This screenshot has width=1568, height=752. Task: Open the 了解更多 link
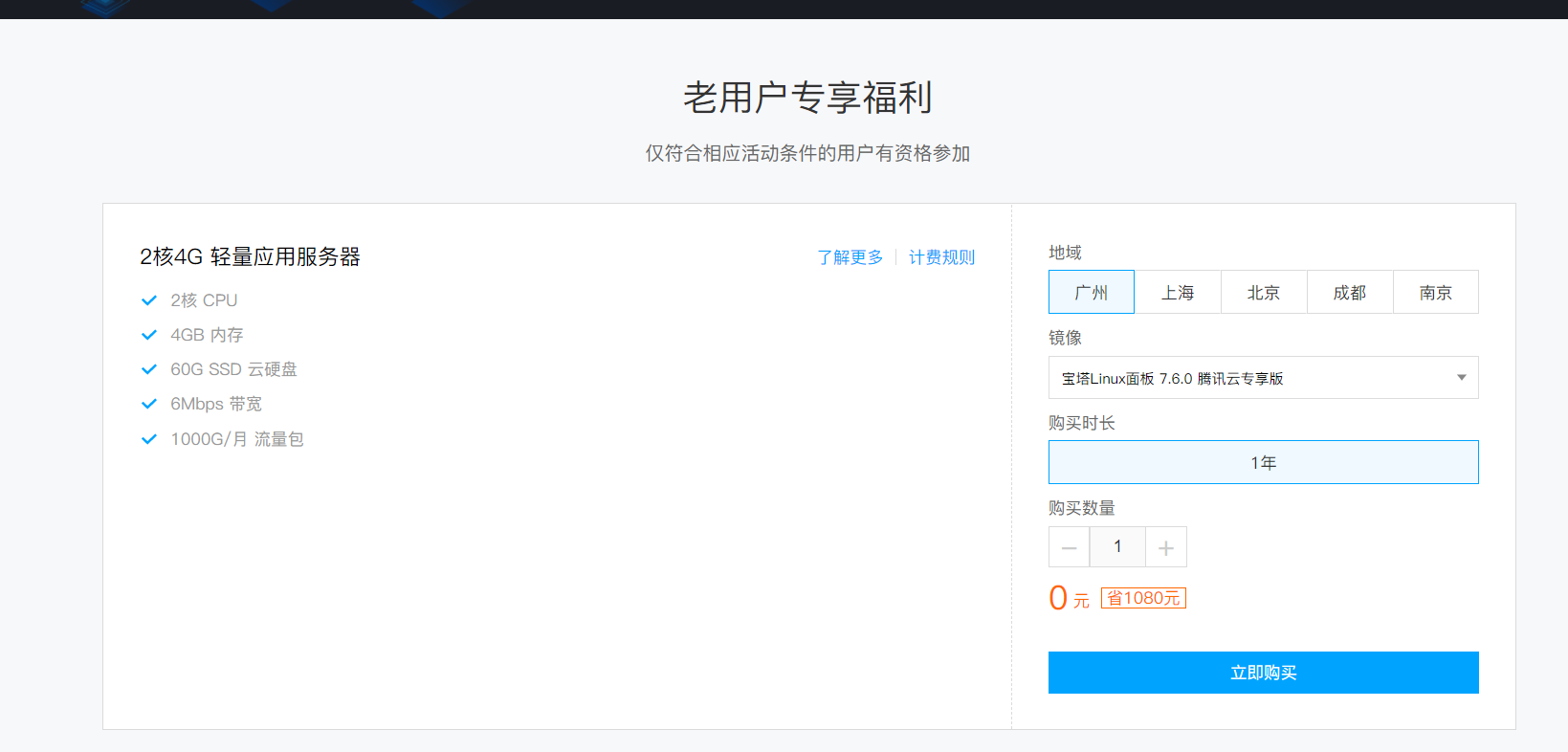point(850,257)
